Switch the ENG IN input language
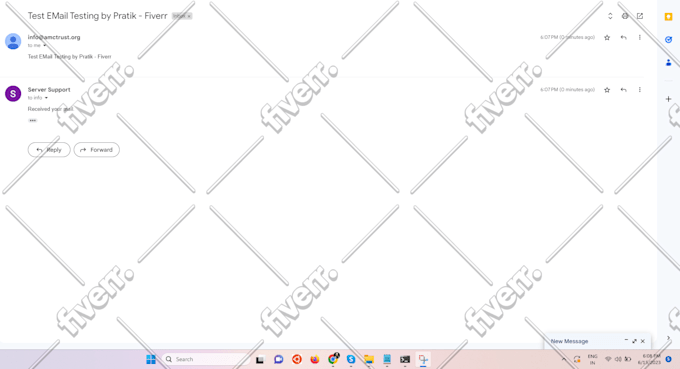Image resolution: width=680 pixels, height=369 pixels. click(592, 359)
